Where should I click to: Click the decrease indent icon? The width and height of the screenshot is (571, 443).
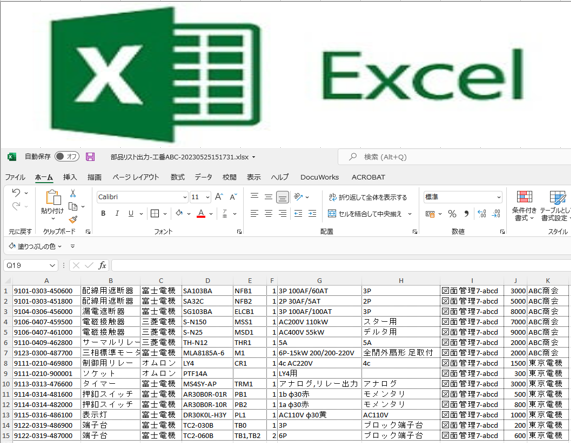tap(298, 214)
